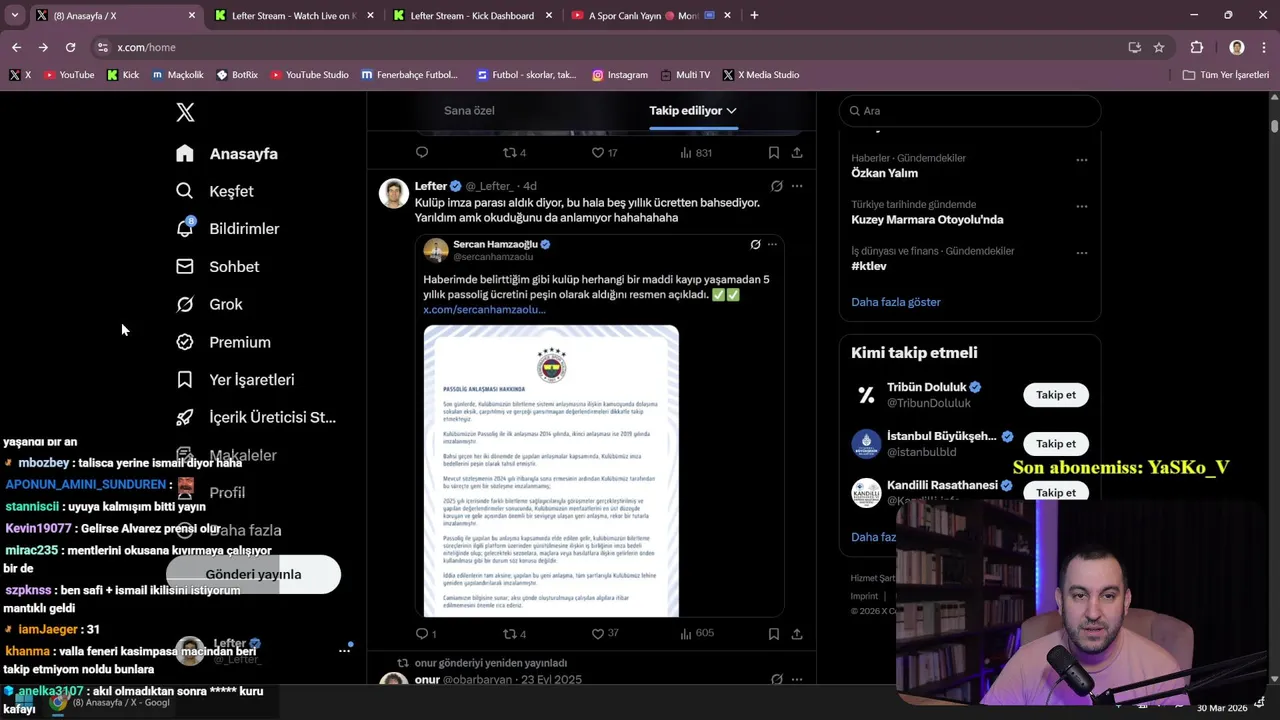The height and width of the screenshot is (720, 1280).
Task: Open the X logo home icon
Action: pyautogui.click(x=185, y=112)
